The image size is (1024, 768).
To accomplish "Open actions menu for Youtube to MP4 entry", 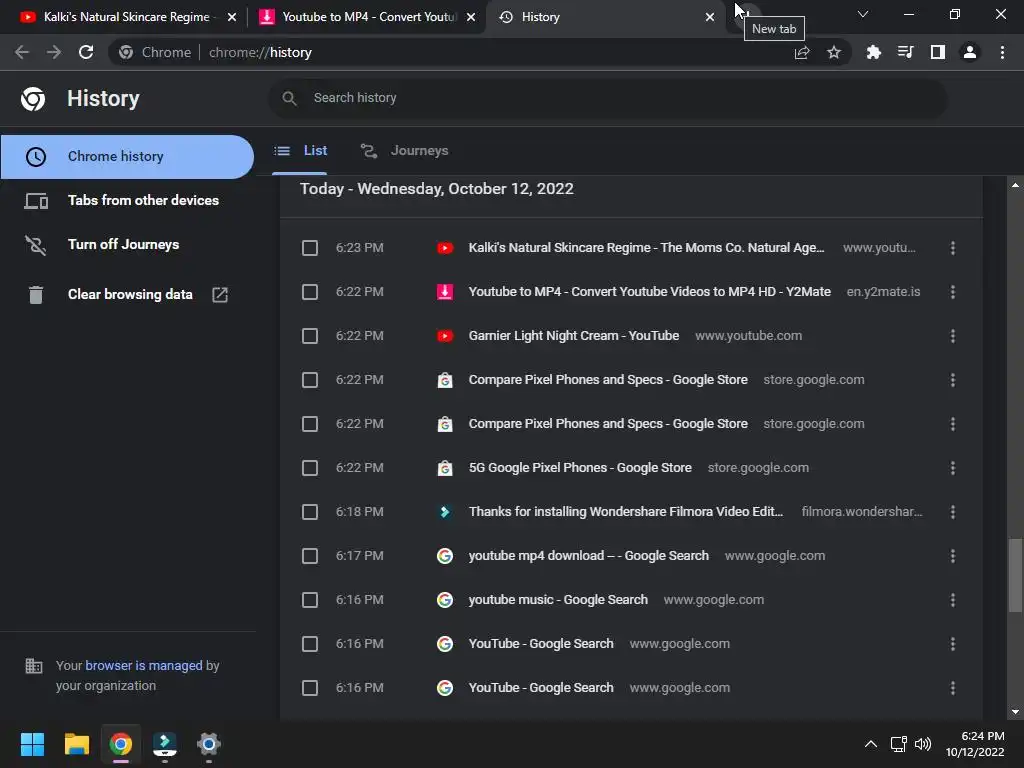I will coord(953,292).
